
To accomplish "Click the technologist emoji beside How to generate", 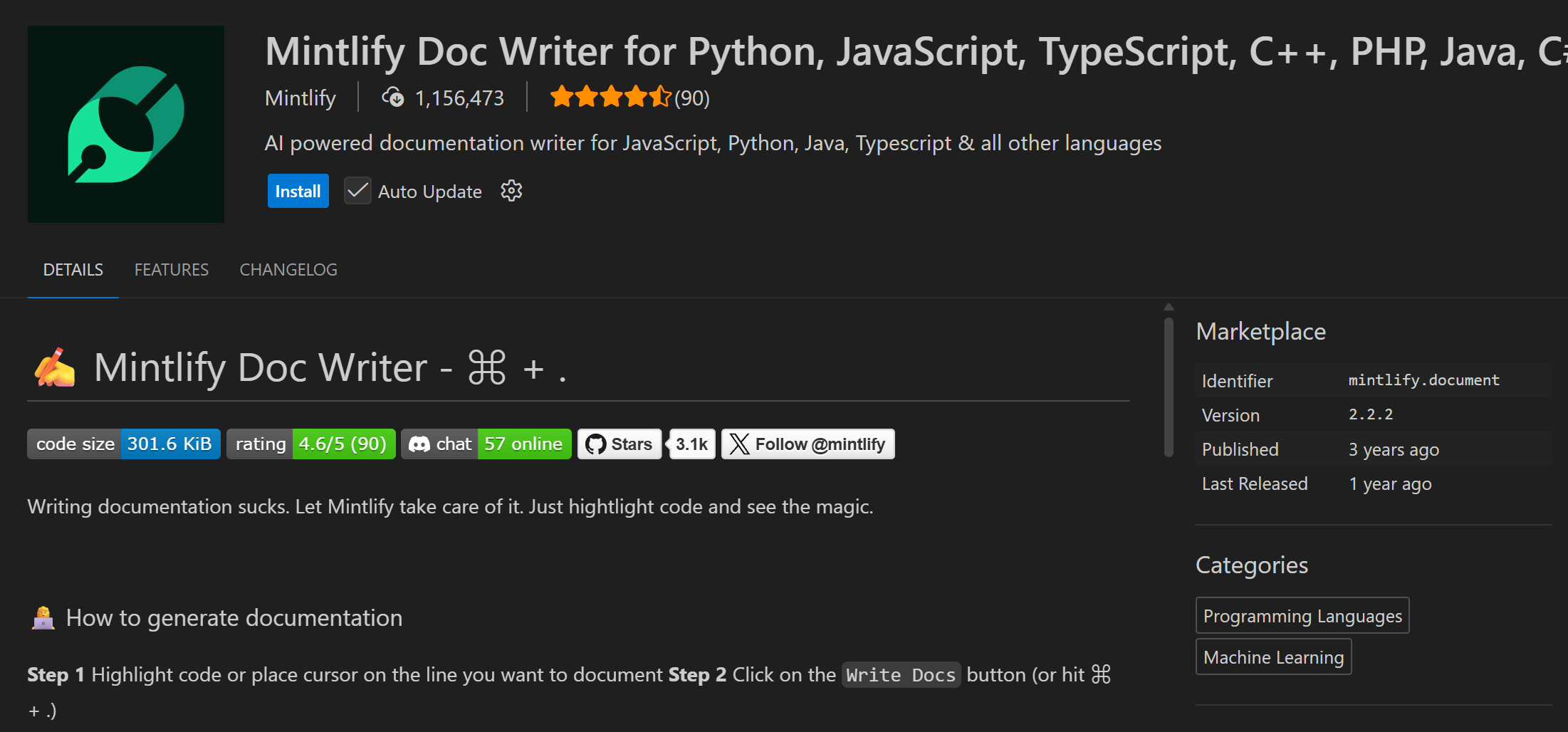I will pos(43,617).
